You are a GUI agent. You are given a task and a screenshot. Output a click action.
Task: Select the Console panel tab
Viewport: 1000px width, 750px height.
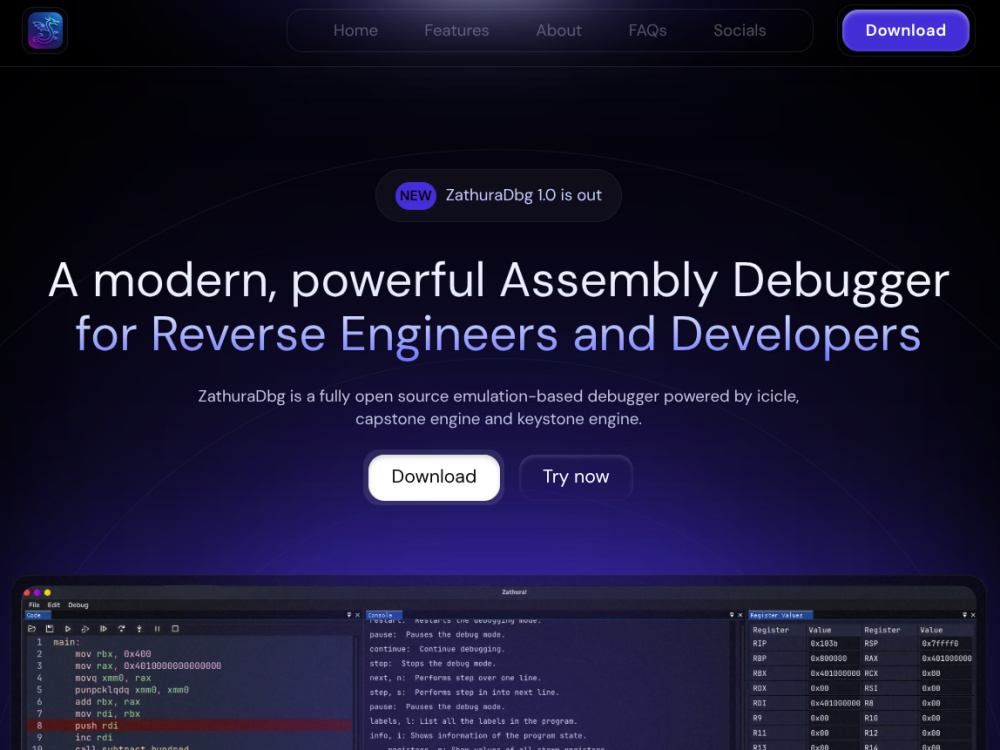coord(383,615)
